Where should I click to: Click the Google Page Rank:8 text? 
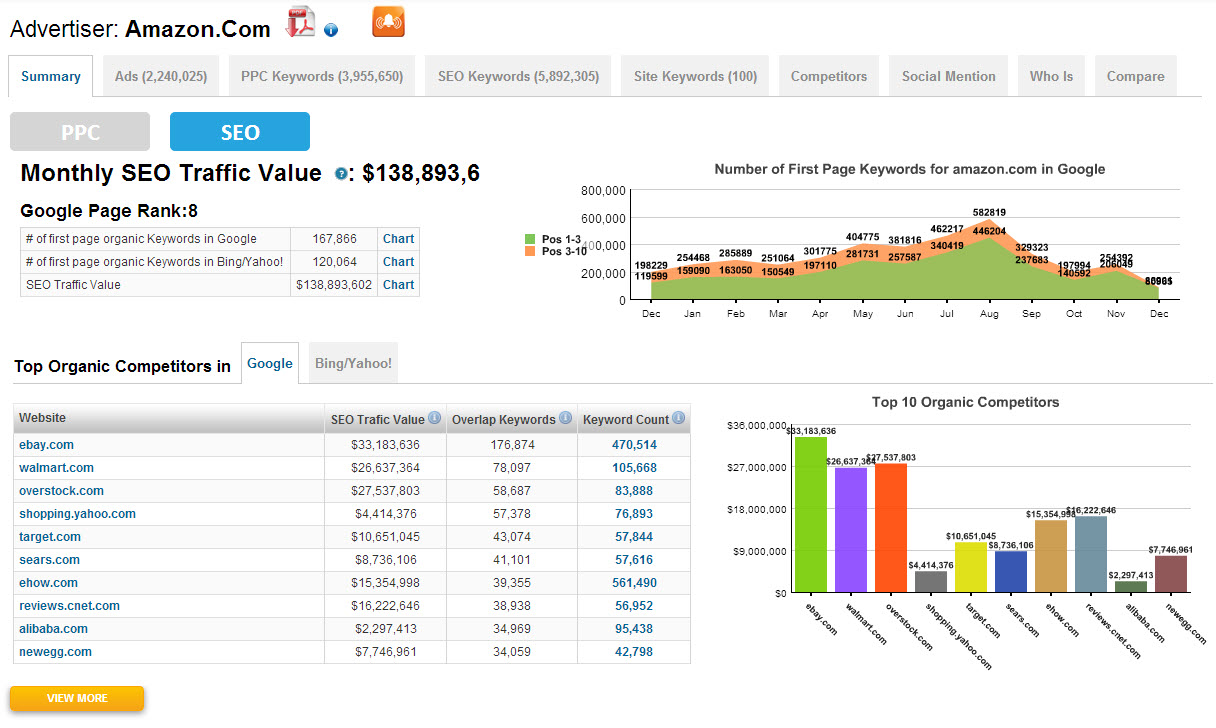click(109, 211)
